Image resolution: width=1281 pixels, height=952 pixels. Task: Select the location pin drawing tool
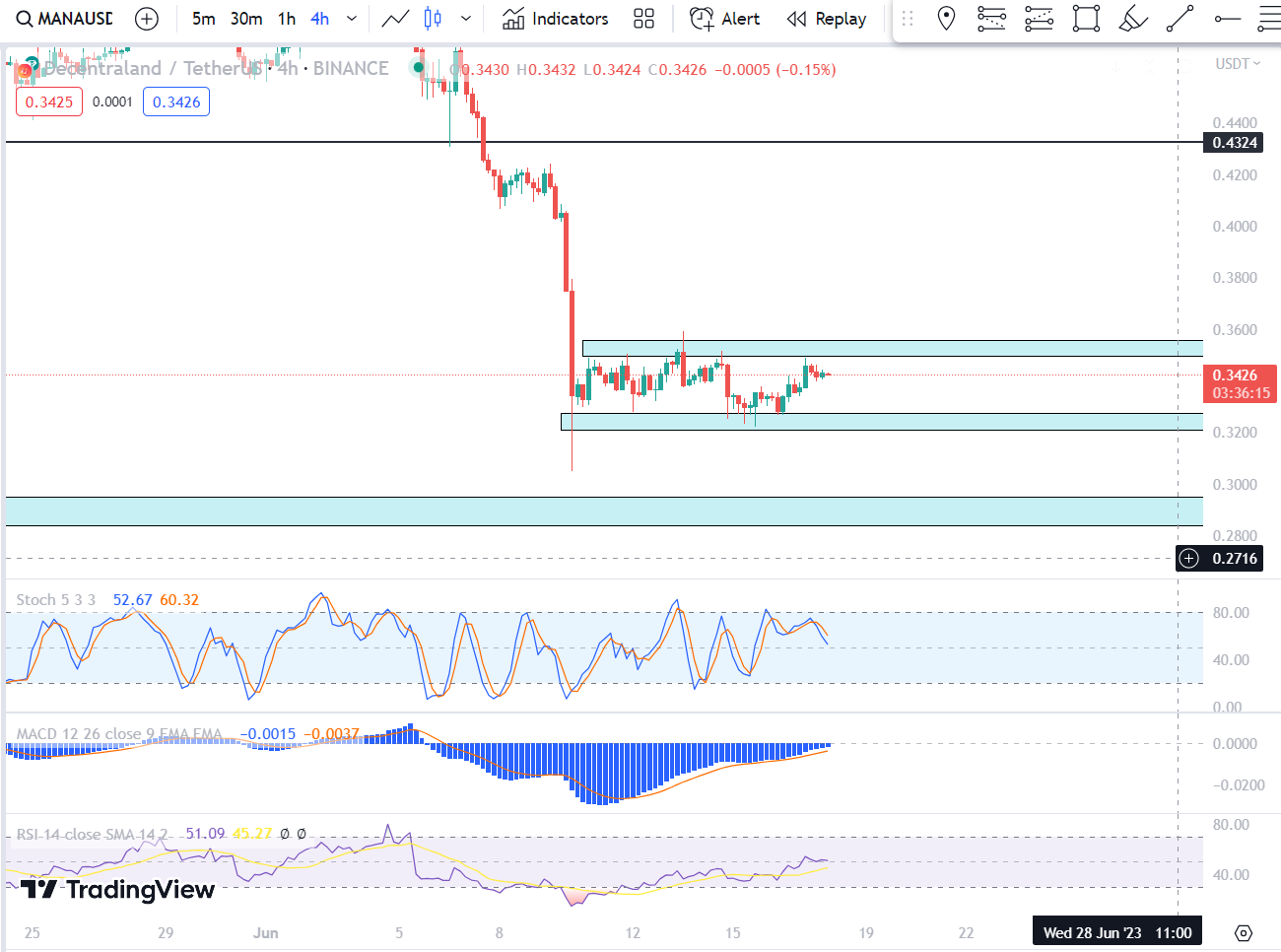point(946,19)
